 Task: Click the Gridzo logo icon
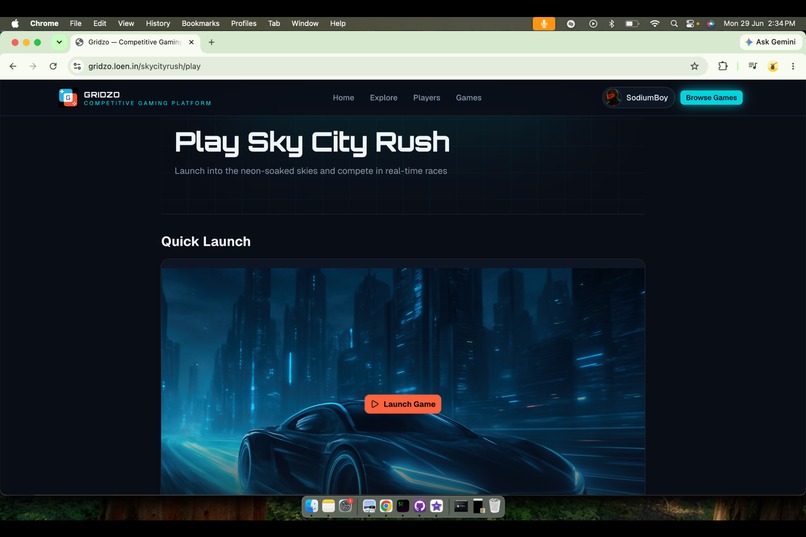point(68,98)
